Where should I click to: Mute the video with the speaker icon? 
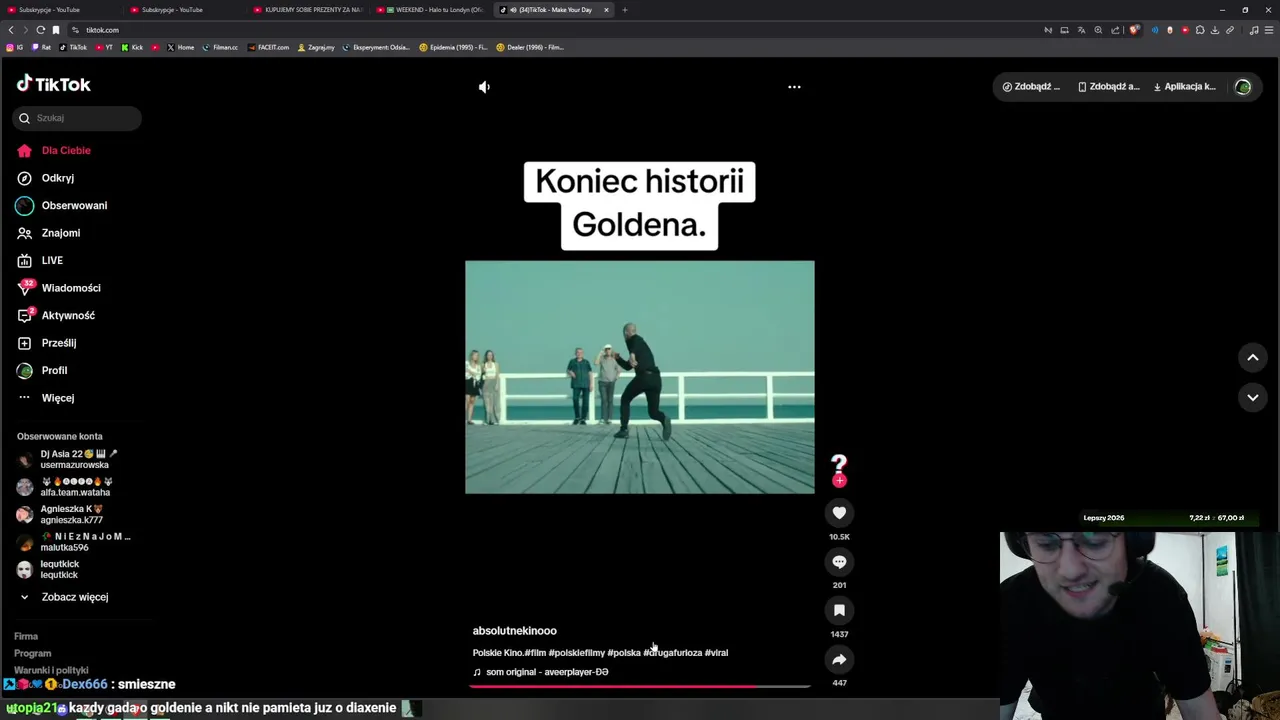coord(484,87)
